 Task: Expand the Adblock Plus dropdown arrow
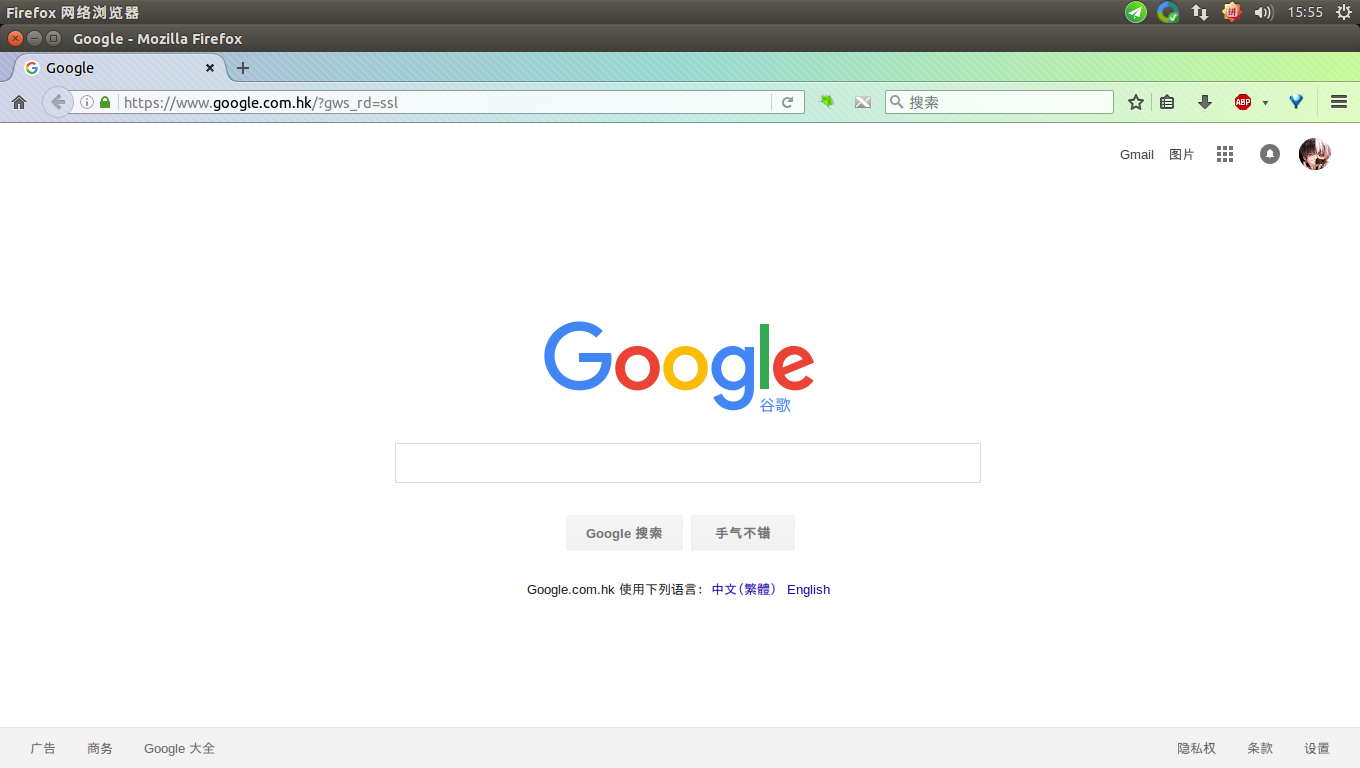click(1265, 103)
